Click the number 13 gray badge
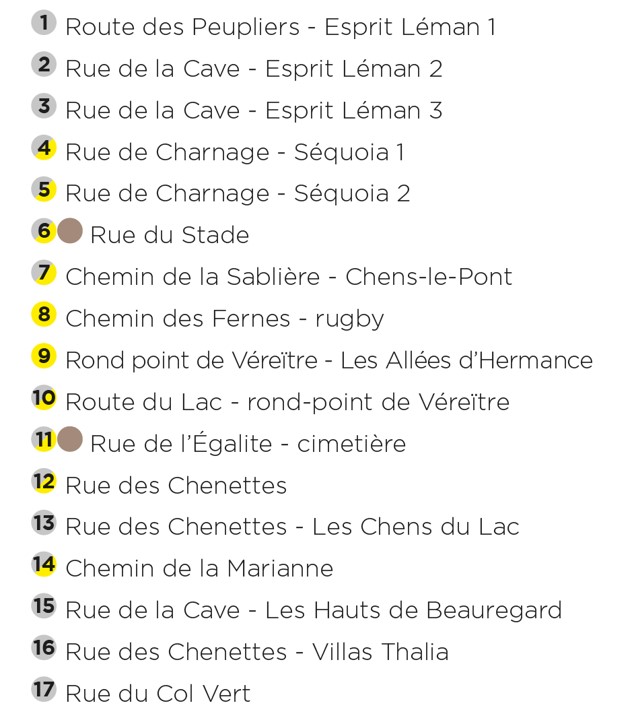Screen dimensions: 632x720 [x=44, y=523]
